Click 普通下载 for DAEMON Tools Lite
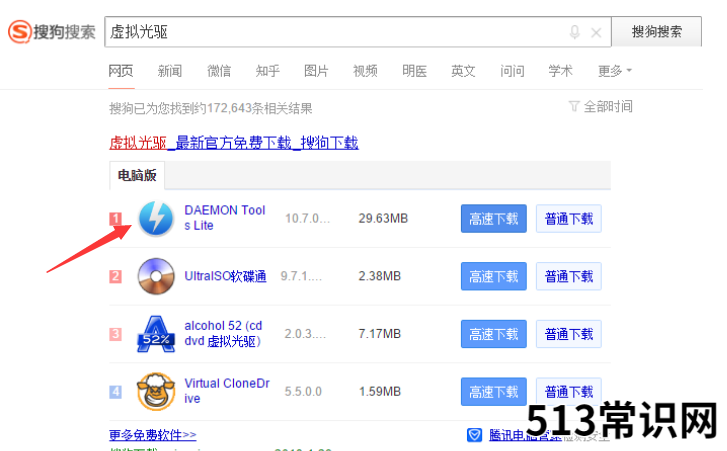 pyautogui.click(x=569, y=218)
